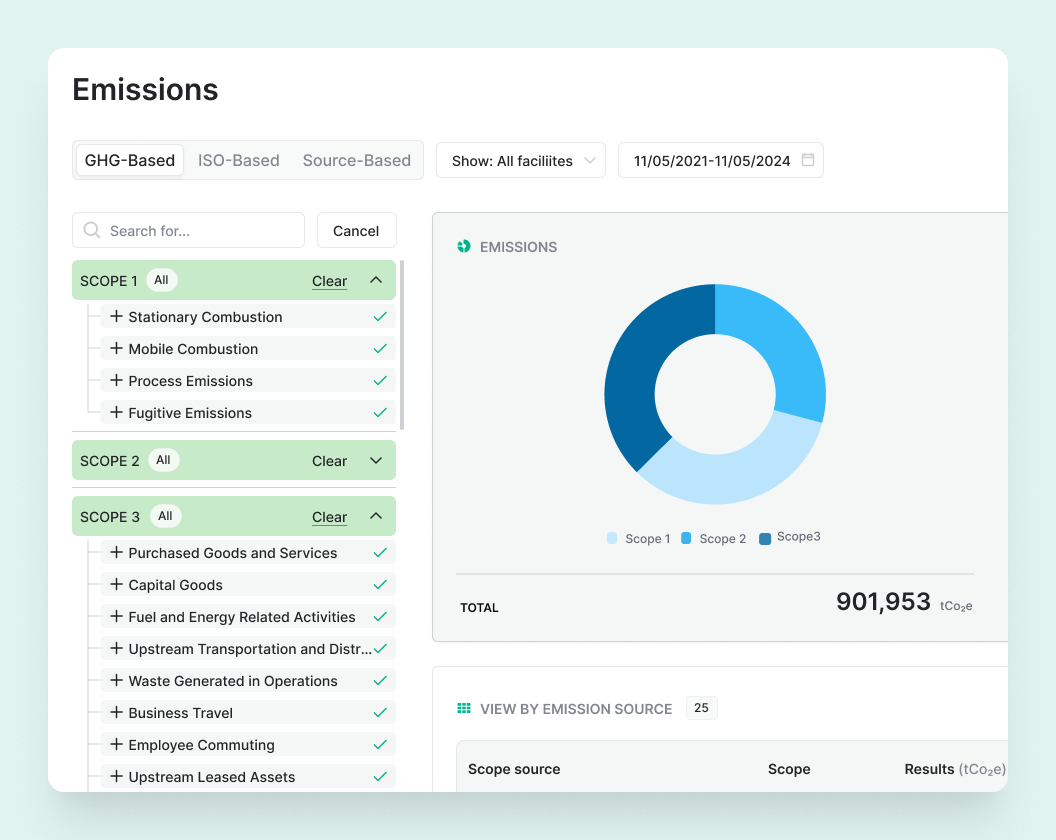Click the plus icon beside Business Travel

(x=116, y=712)
